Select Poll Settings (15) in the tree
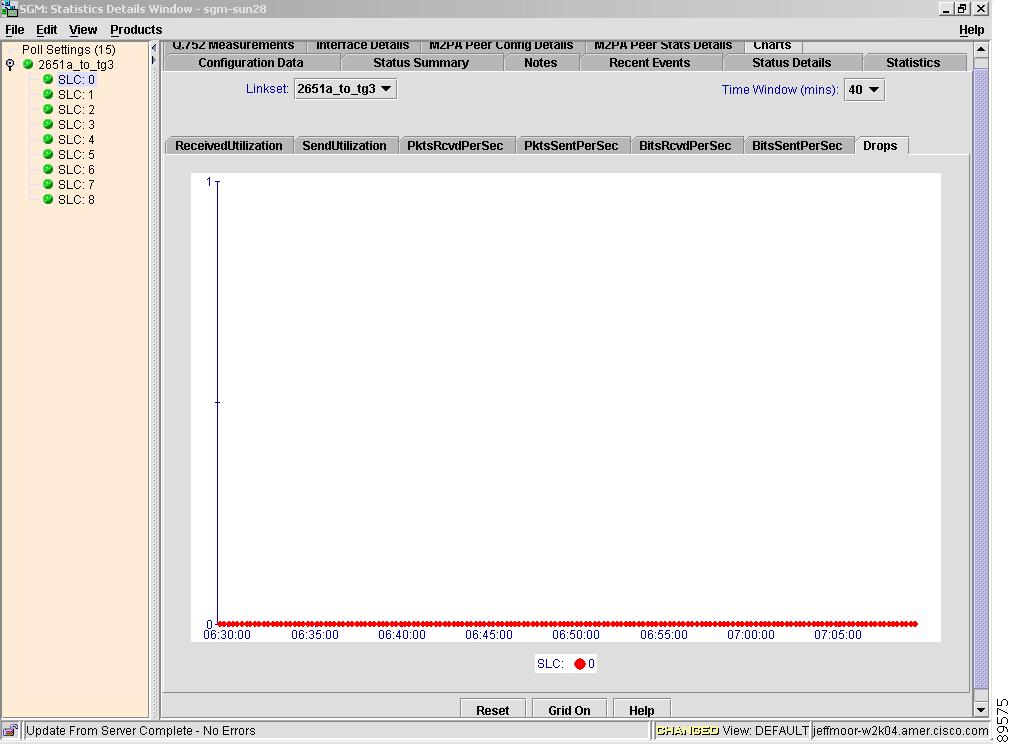 click(x=68, y=50)
